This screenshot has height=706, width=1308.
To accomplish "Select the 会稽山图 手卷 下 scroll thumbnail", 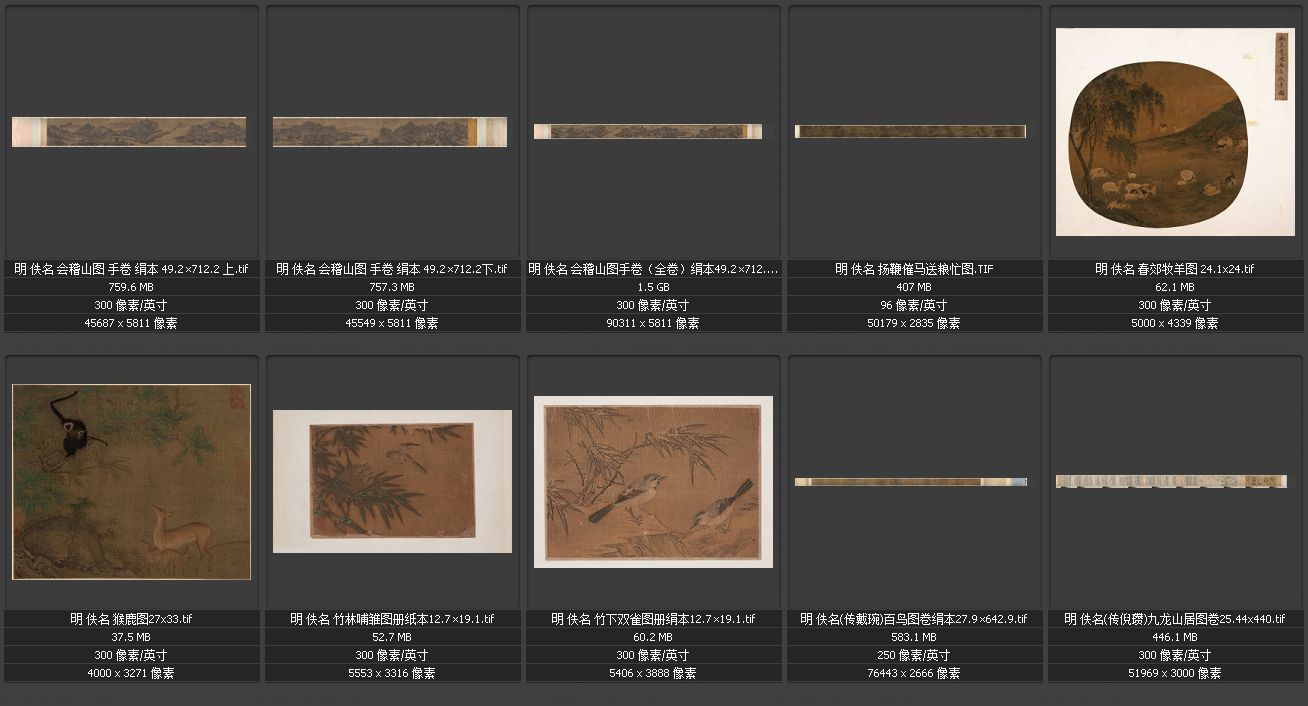I will point(390,132).
